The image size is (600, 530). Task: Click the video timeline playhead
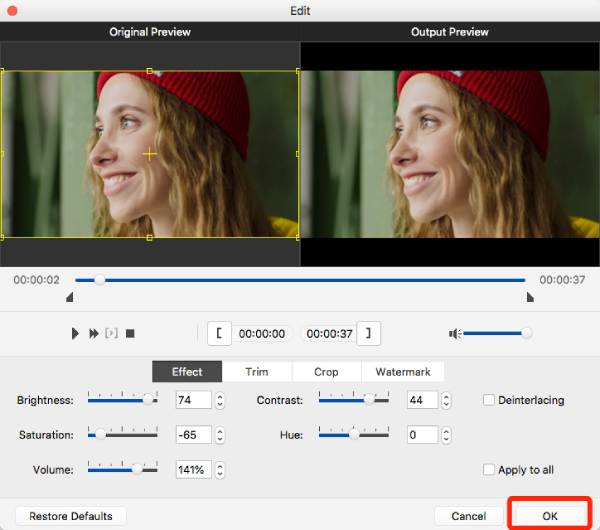100,280
